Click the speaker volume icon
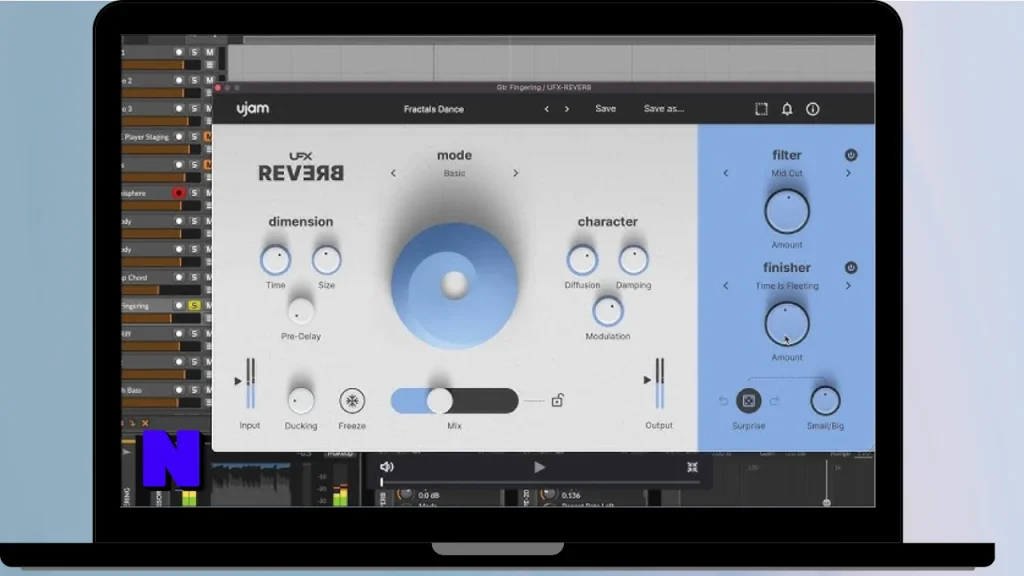This screenshot has width=1024, height=576. point(387,467)
